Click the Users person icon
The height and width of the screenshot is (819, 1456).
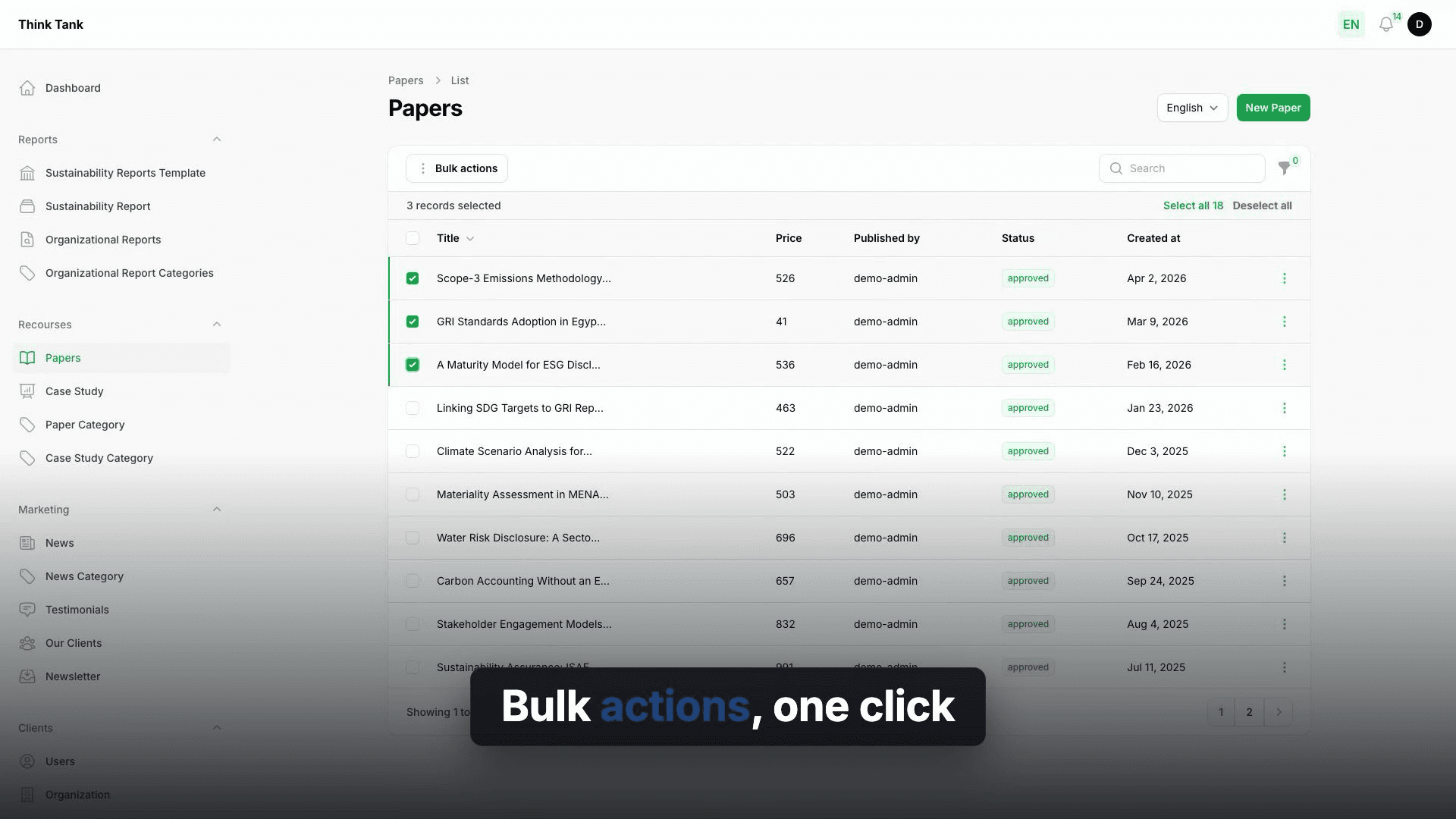pos(27,761)
